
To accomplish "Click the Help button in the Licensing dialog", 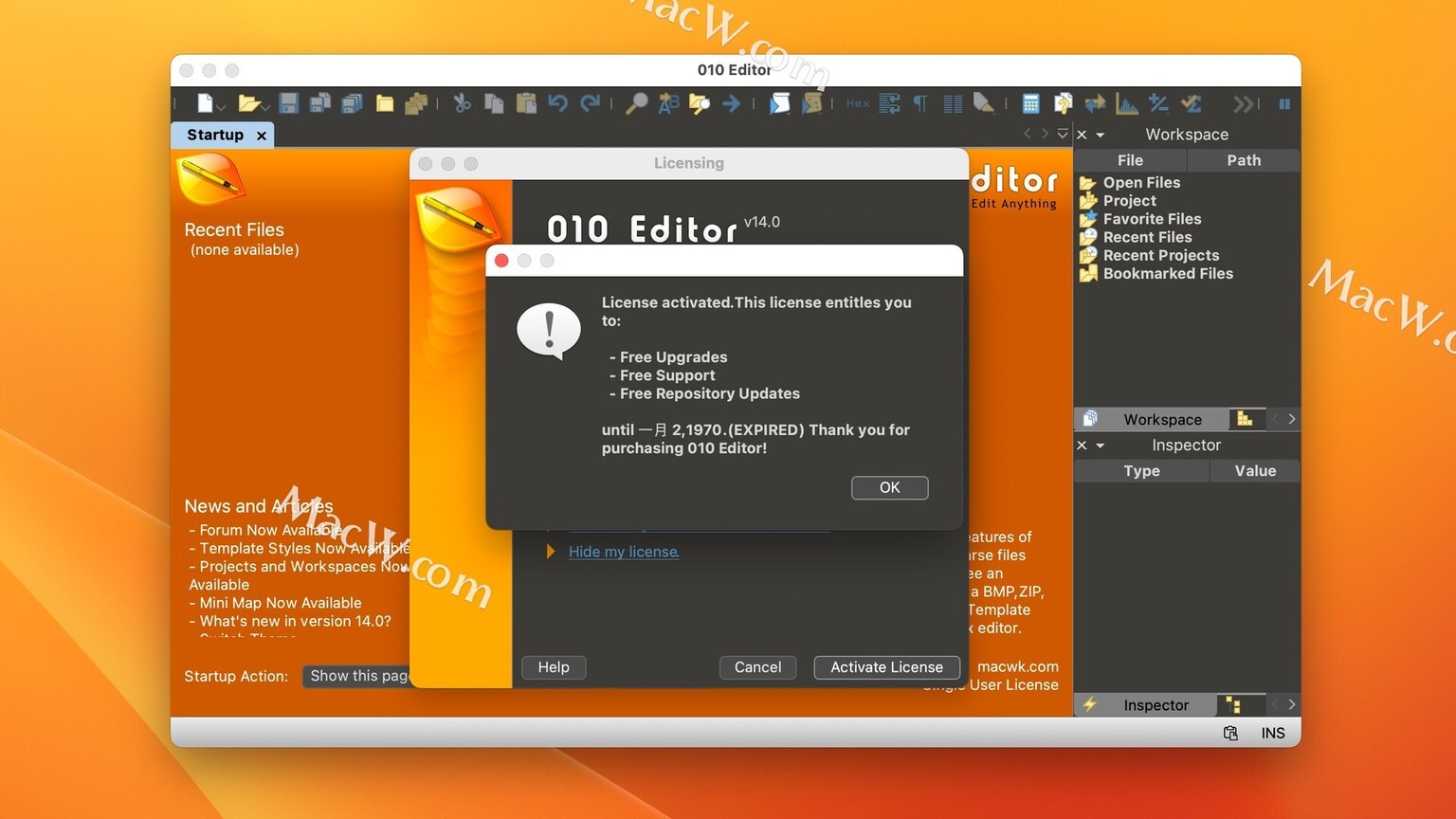I will click(554, 667).
